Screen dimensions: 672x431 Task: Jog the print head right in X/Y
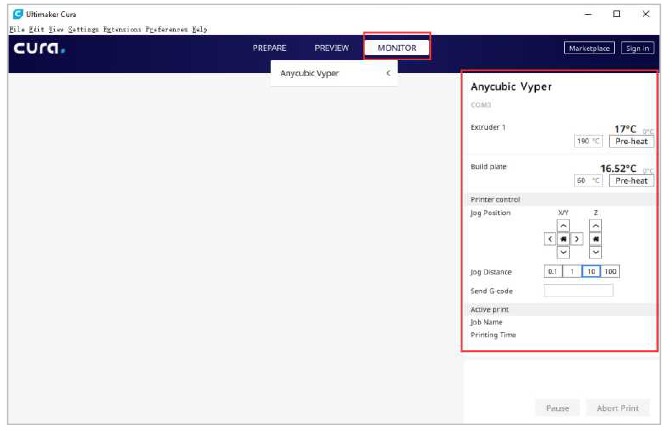[577, 239]
